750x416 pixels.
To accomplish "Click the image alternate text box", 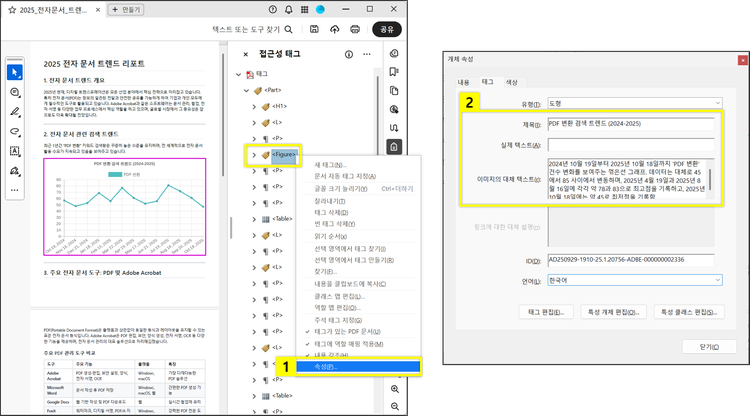I will click(627, 179).
